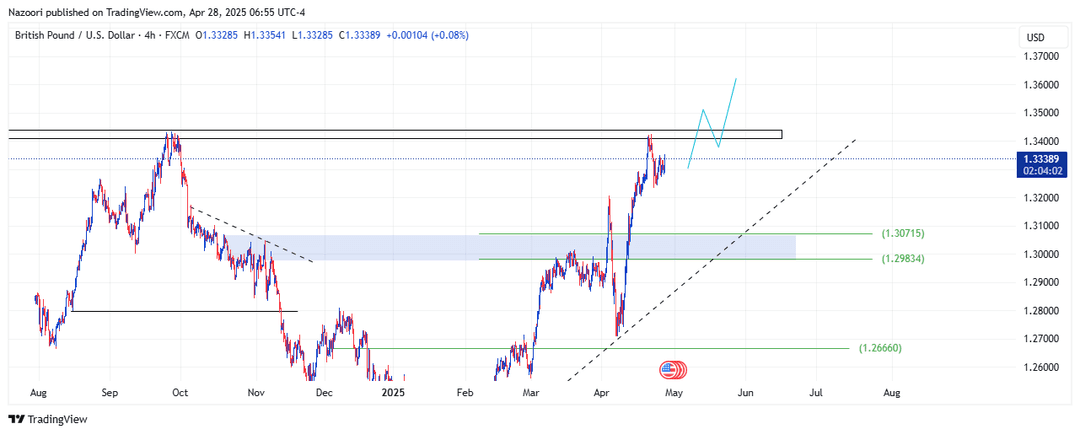Click the 1.37000 price axis label

pos(1039,56)
